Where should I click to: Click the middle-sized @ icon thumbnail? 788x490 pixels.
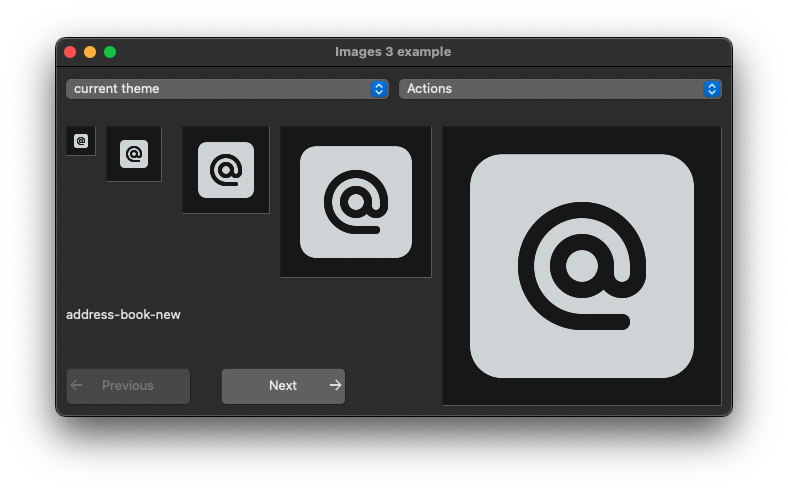[226, 170]
